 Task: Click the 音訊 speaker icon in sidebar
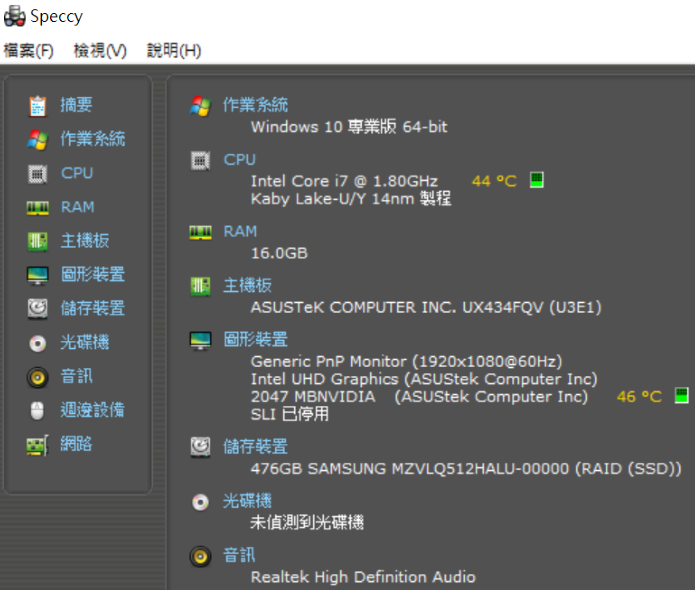tap(38, 377)
